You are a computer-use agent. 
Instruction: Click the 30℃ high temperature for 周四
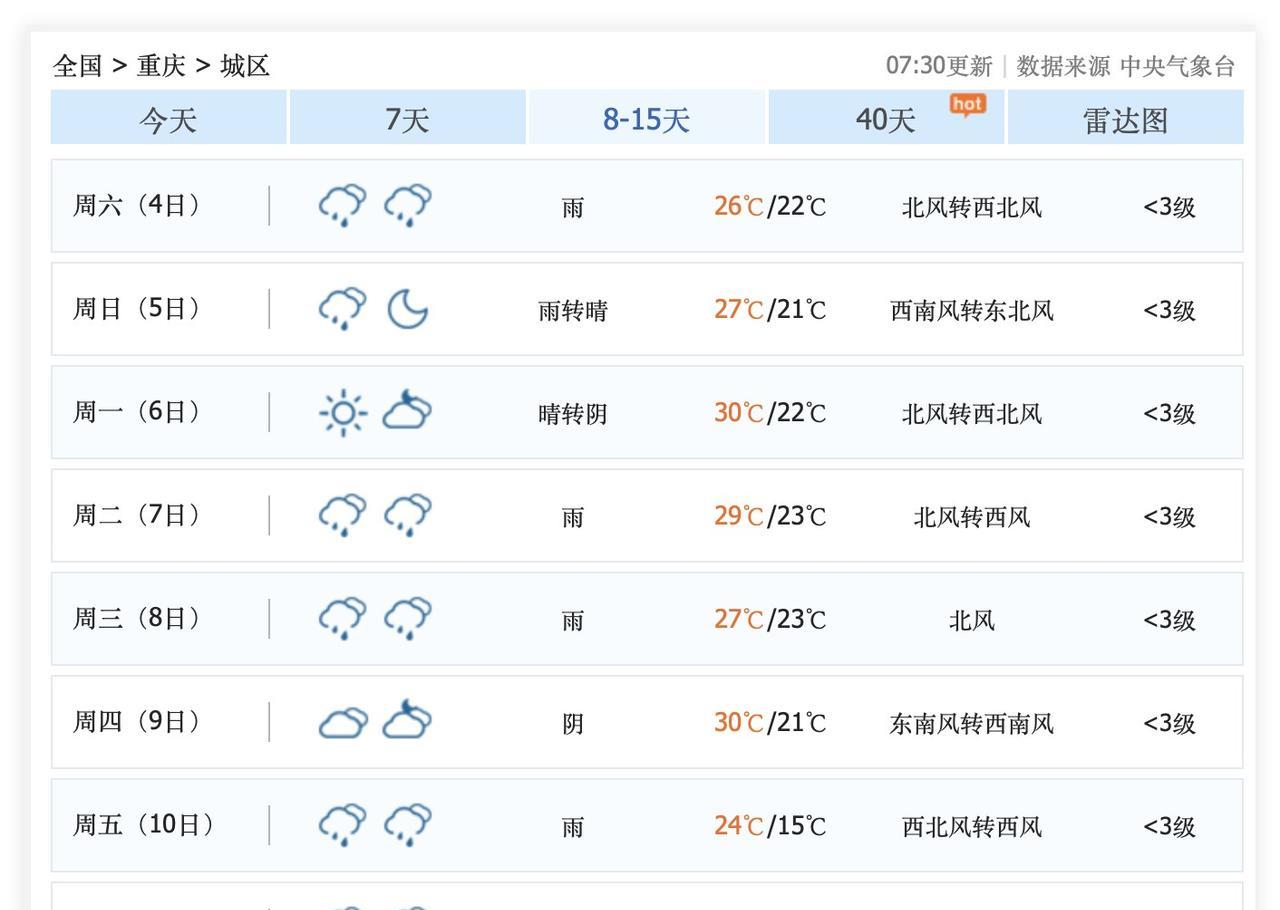click(x=738, y=722)
